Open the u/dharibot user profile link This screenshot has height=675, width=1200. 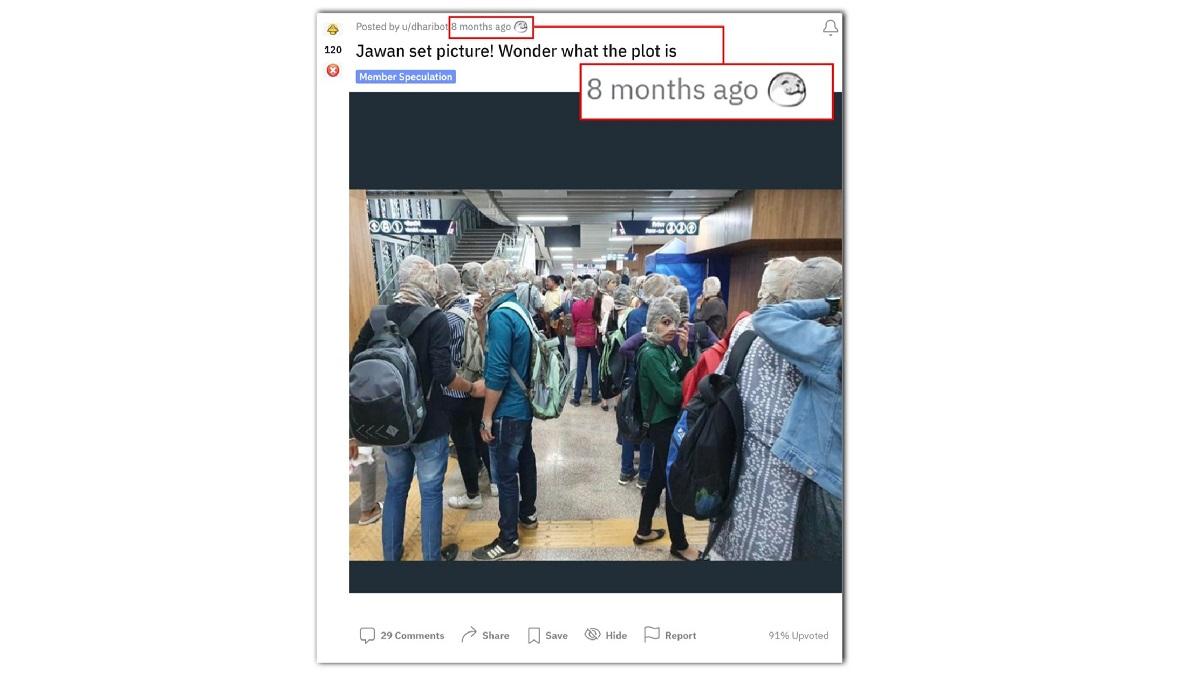(x=424, y=27)
